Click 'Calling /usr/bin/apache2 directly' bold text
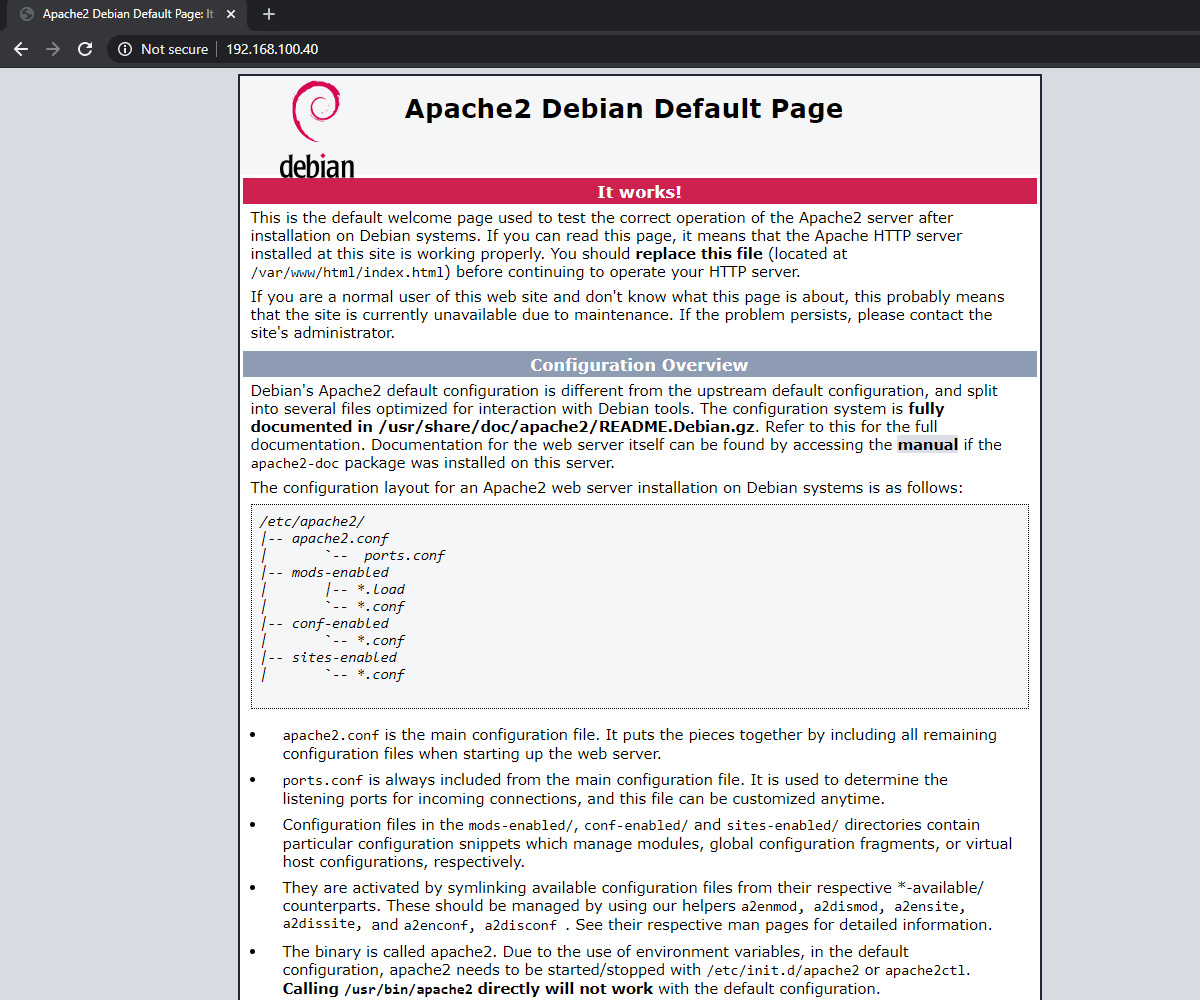1200x1000 pixels. tap(468, 989)
